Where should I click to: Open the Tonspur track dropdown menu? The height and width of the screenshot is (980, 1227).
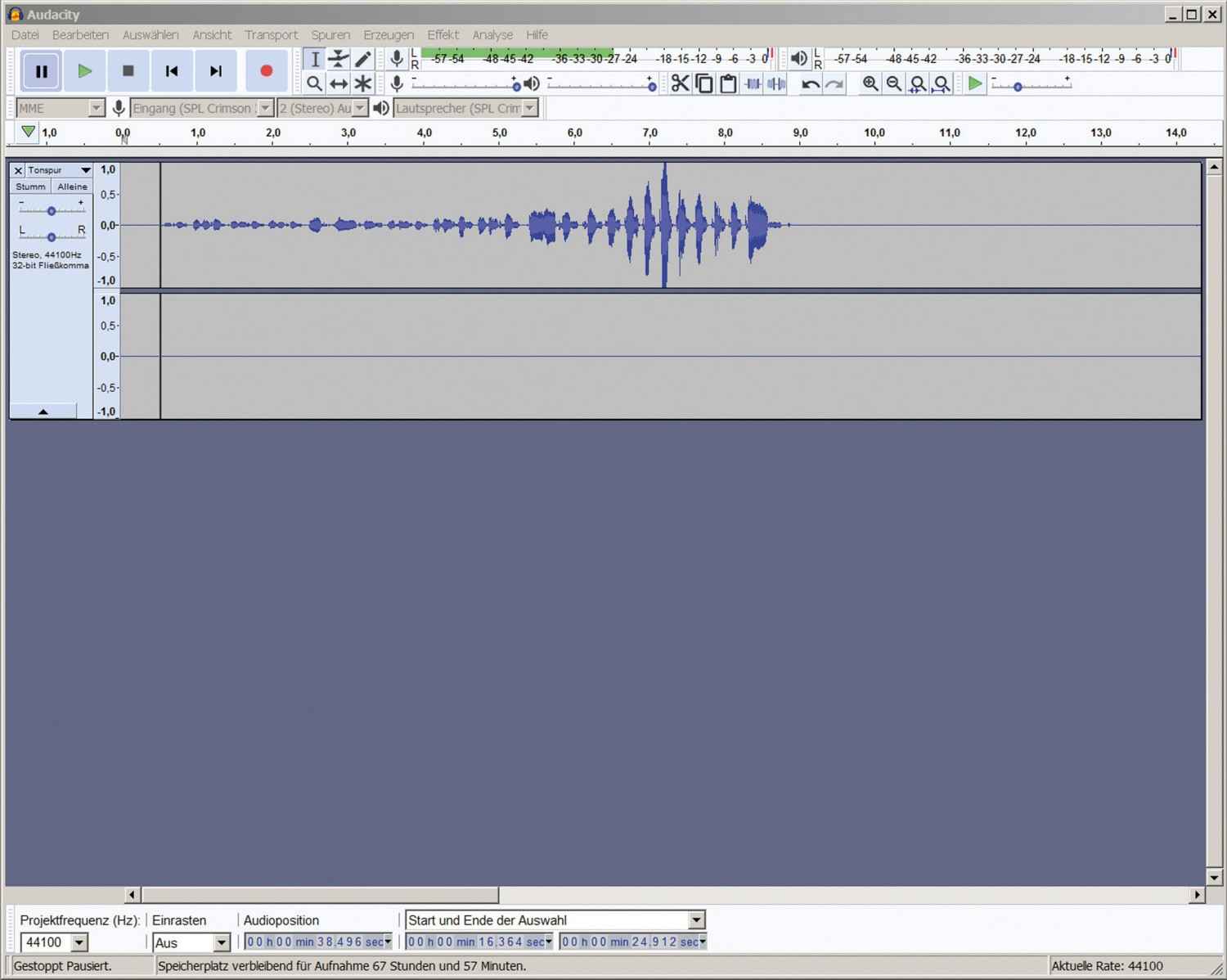point(59,170)
